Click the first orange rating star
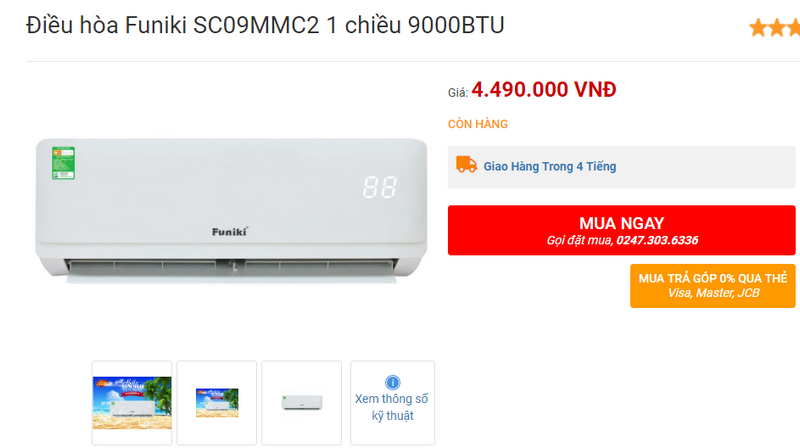Image resolution: width=800 pixels, height=448 pixels. [758, 28]
